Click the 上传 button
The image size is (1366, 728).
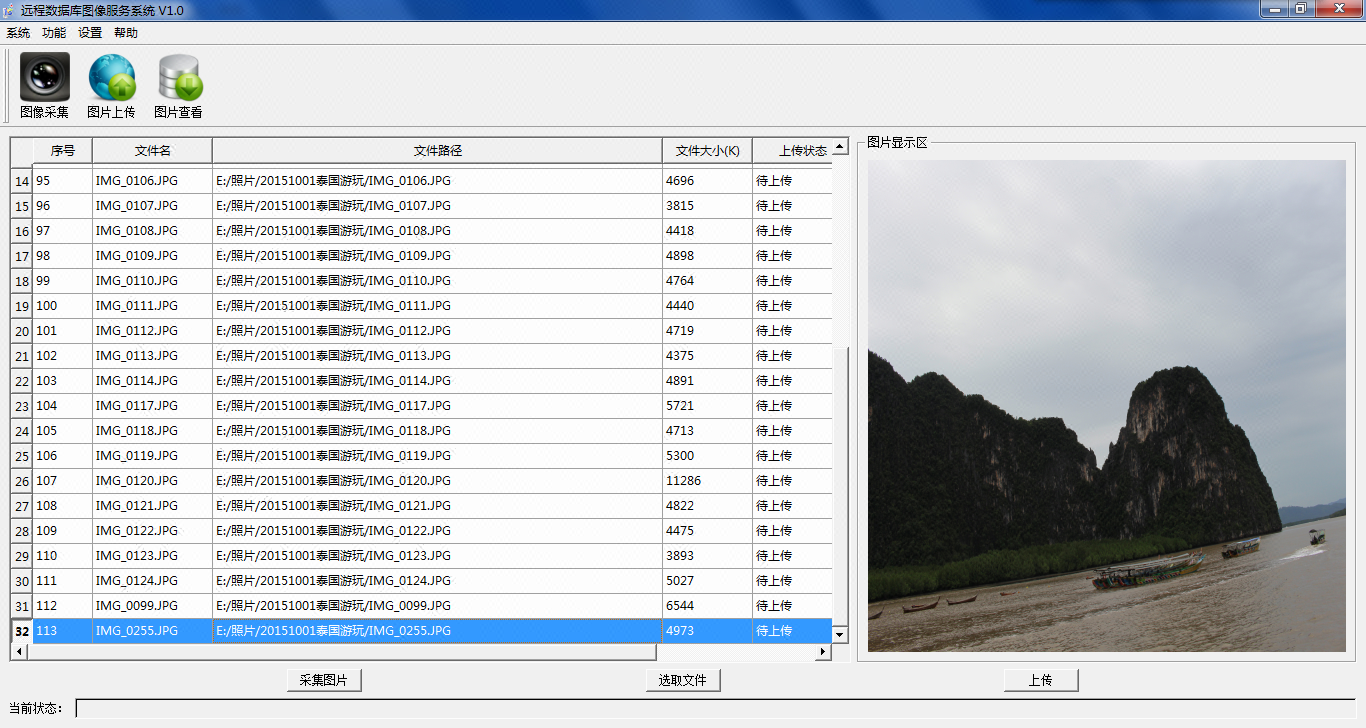(x=1041, y=680)
